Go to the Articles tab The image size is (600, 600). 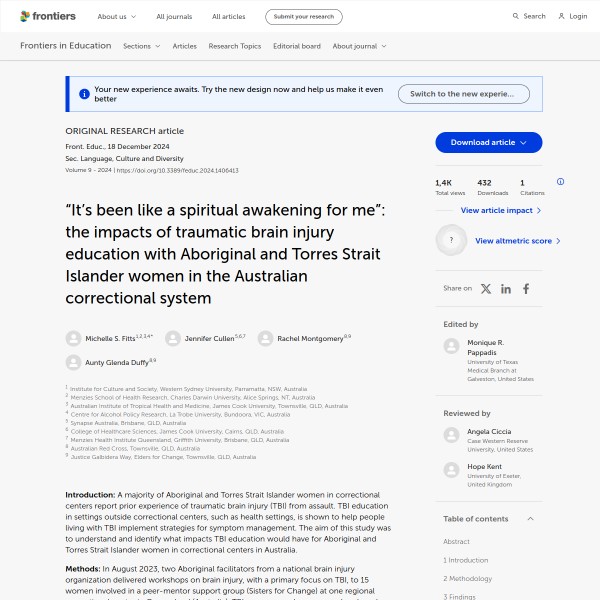click(x=184, y=46)
